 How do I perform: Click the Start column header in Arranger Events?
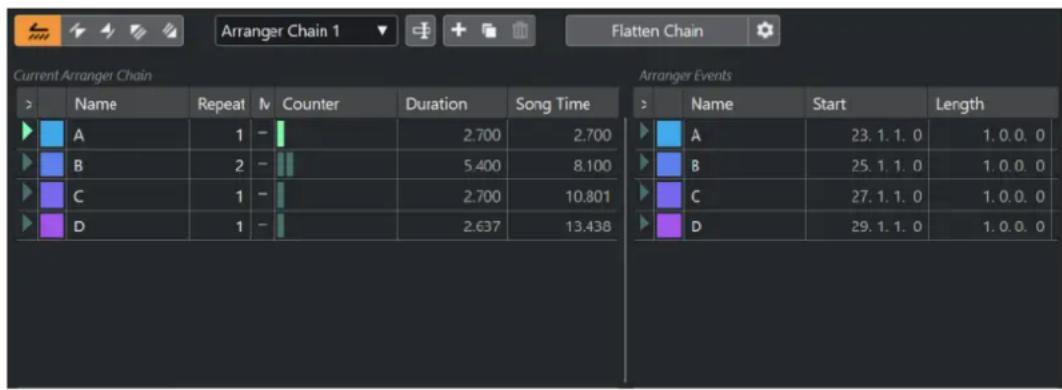(867, 104)
